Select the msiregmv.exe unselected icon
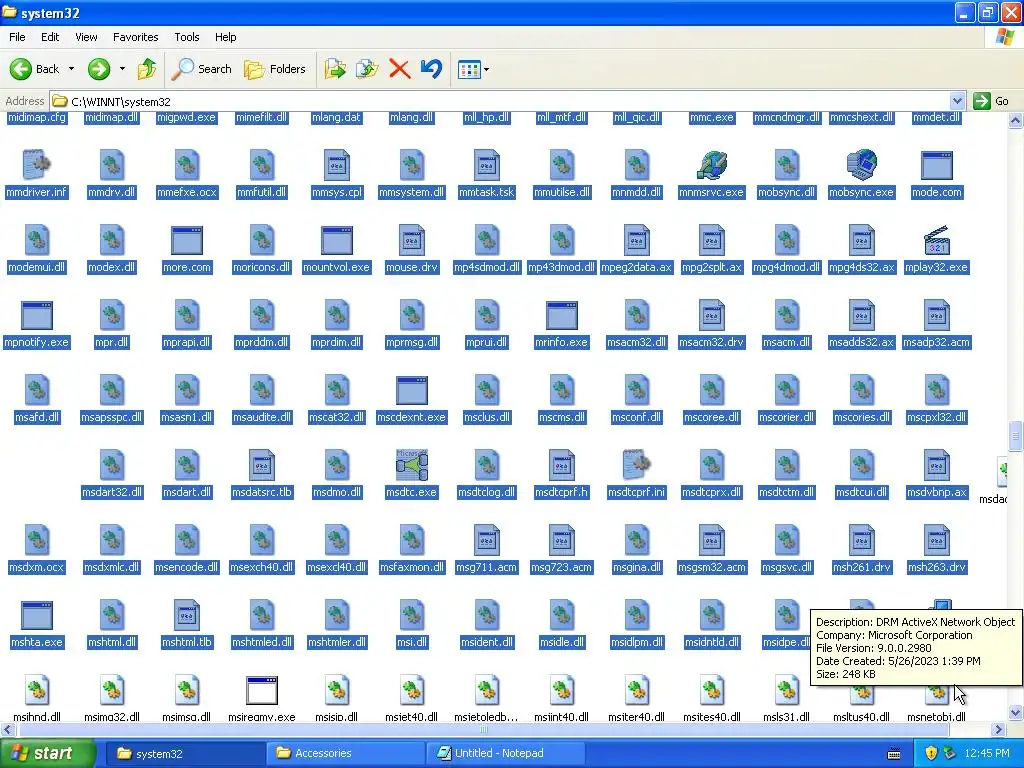Image resolution: width=1024 pixels, height=768 pixels. point(262,690)
